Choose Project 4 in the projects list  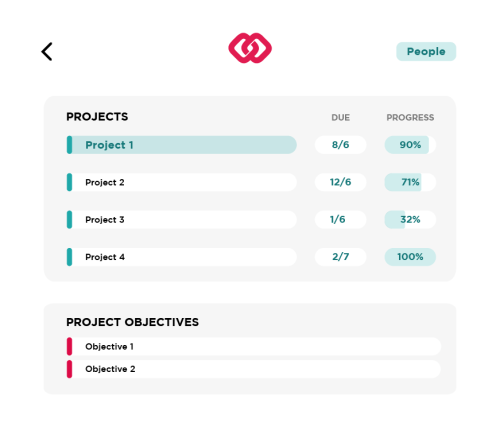point(182,257)
